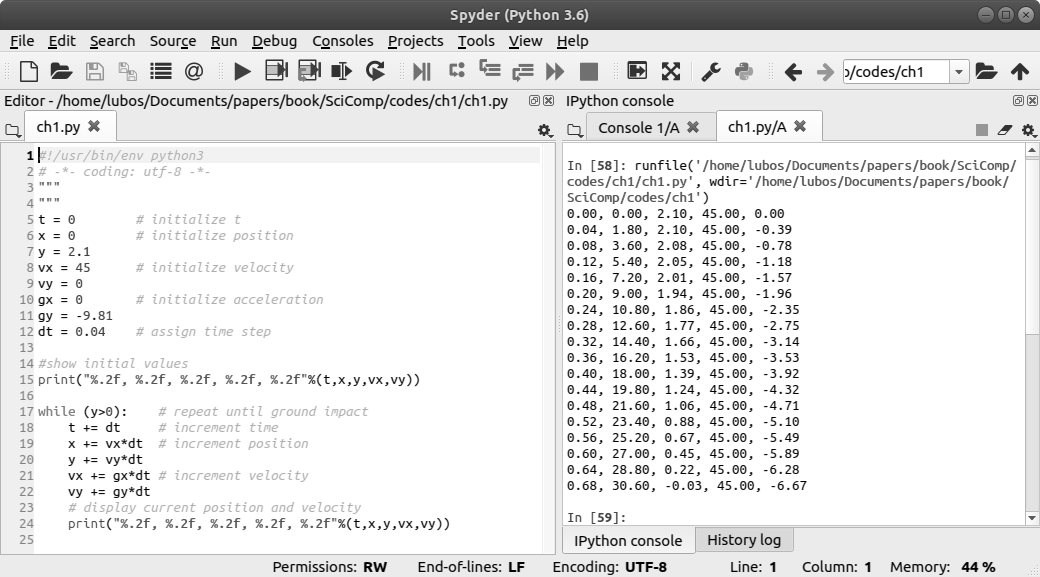Step return in debugger
Screen dimensions: 1040x577
[523, 71]
